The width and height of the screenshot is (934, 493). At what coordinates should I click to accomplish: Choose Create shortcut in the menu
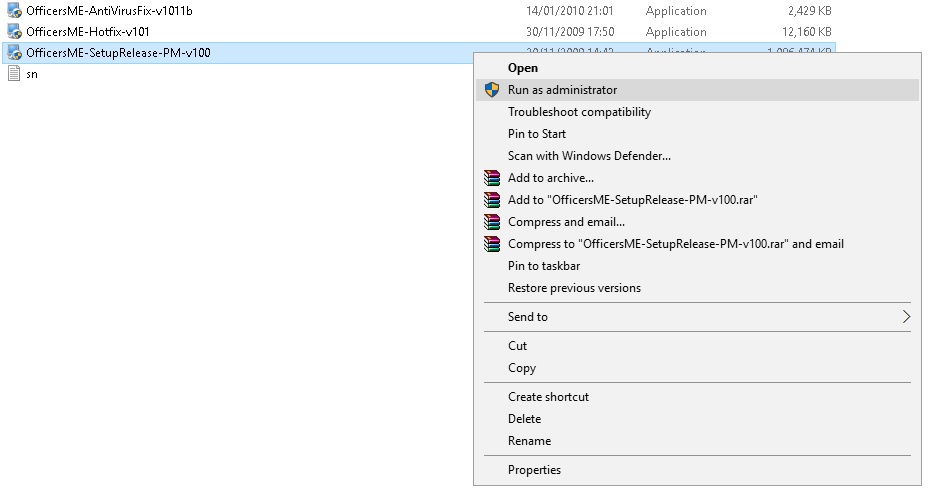[x=548, y=397]
